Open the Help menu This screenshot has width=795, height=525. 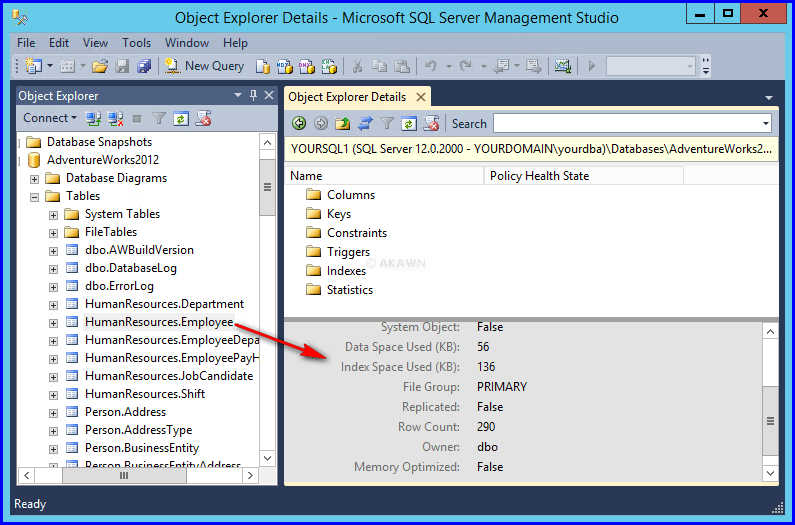pyautogui.click(x=235, y=43)
